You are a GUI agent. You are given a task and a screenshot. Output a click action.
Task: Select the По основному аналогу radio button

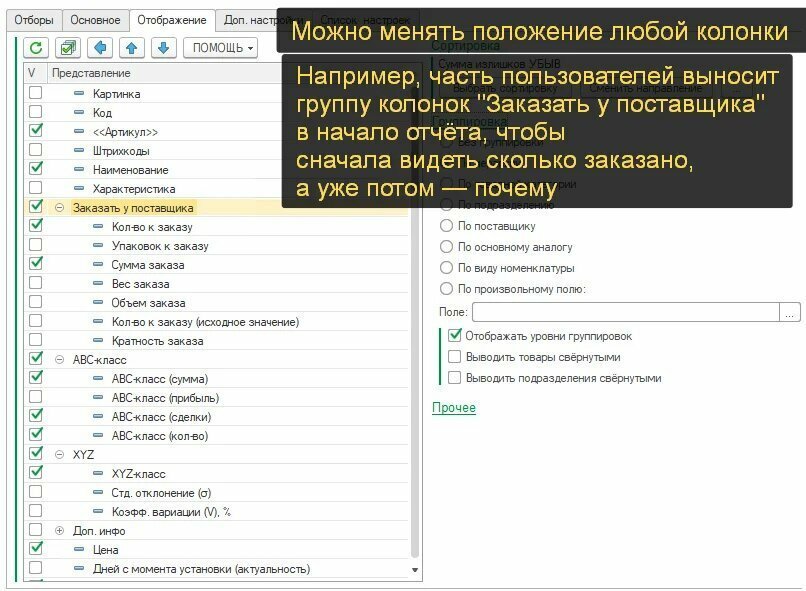[x=446, y=247]
